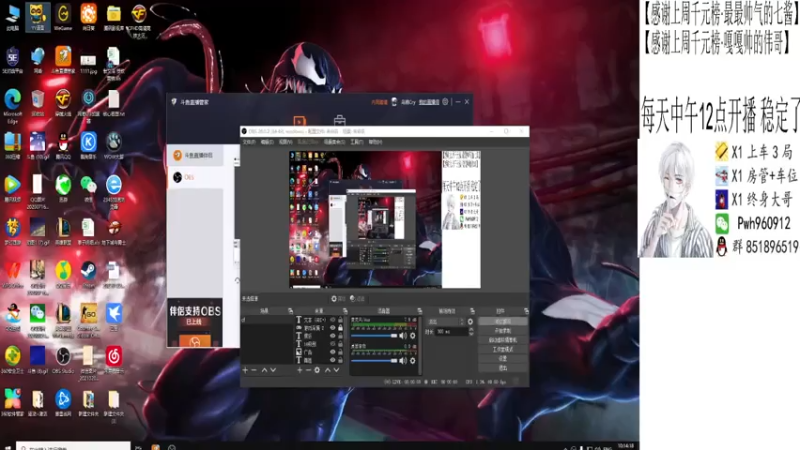The height and width of the screenshot is (450, 800).
Task: Increase the transition duration stepper
Action: pyautogui.click(x=471, y=329)
